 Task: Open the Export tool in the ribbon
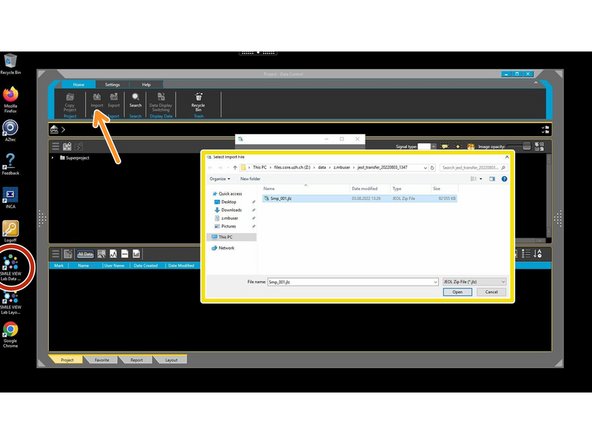(x=114, y=100)
